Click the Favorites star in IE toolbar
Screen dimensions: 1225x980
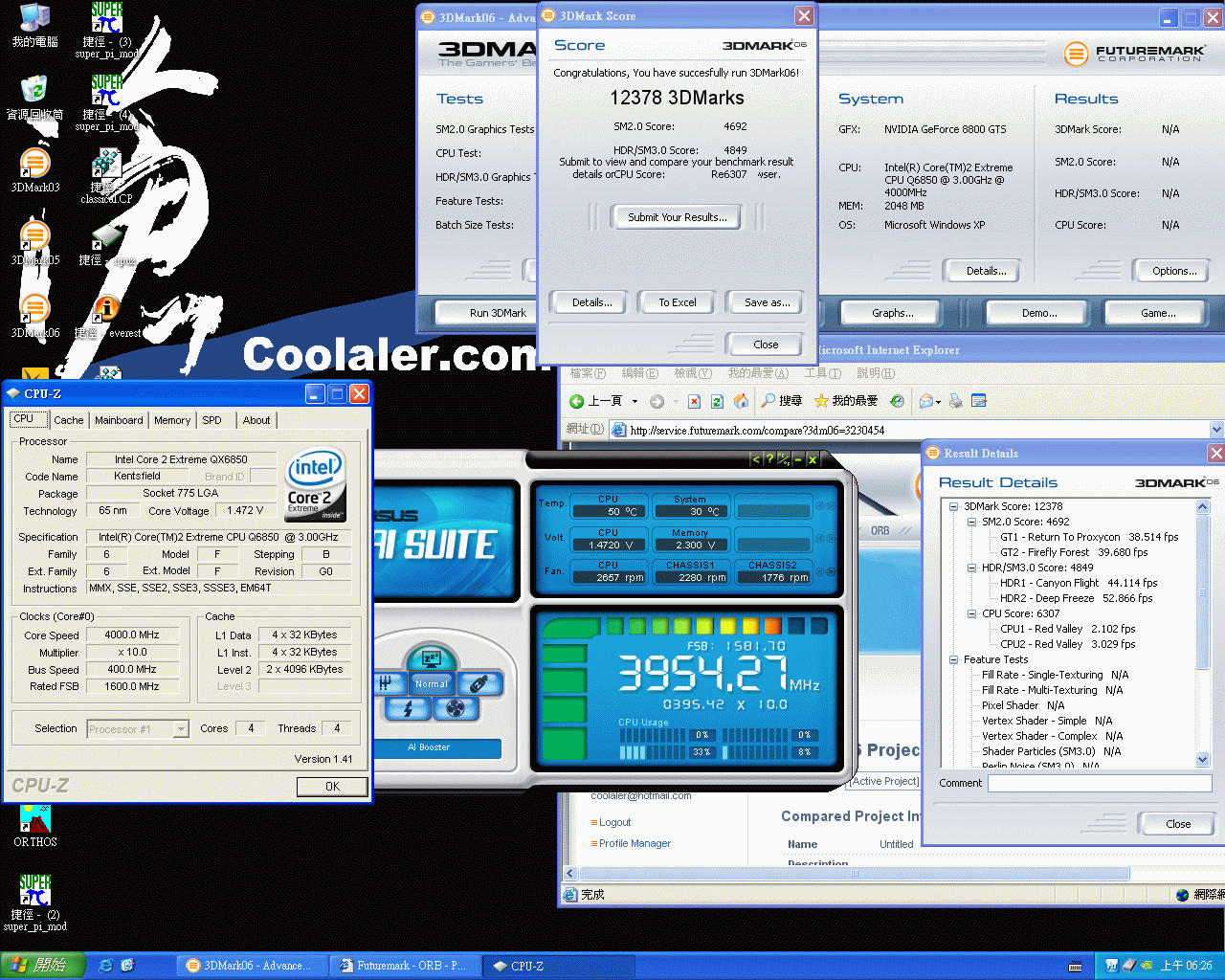coord(846,401)
